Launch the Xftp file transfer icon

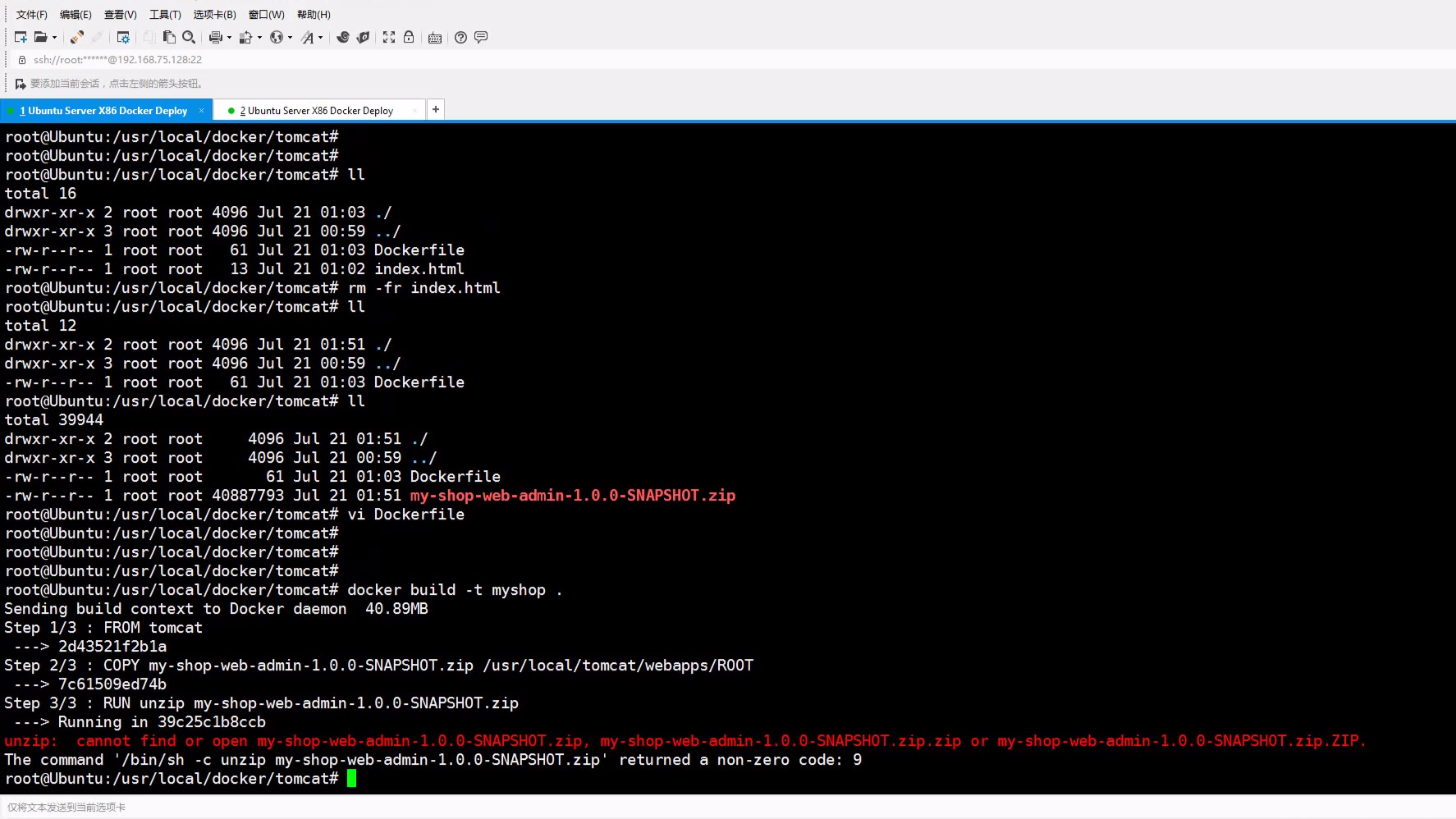pos(343,37)
